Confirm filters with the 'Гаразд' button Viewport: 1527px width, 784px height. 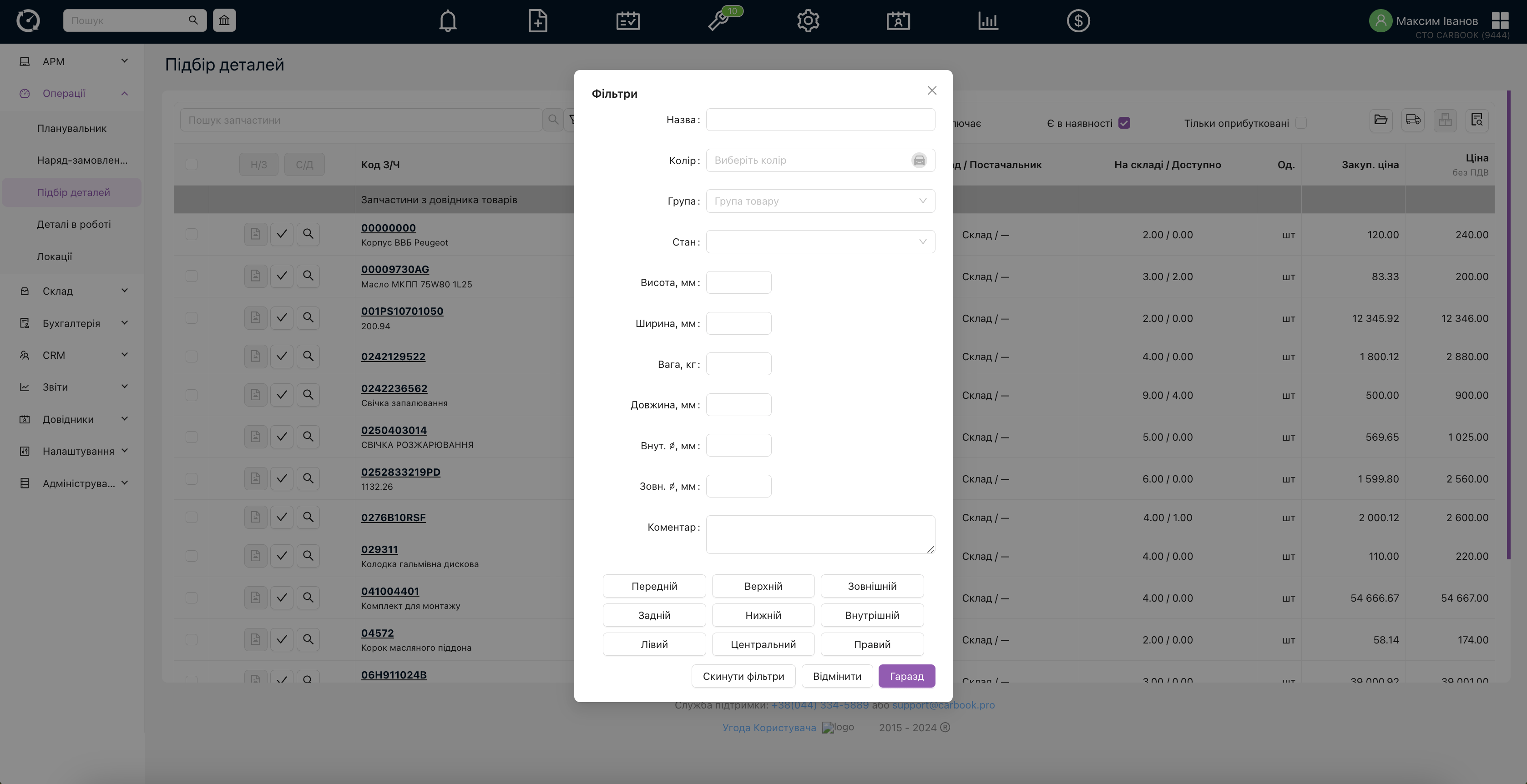[x=906, y=676]
